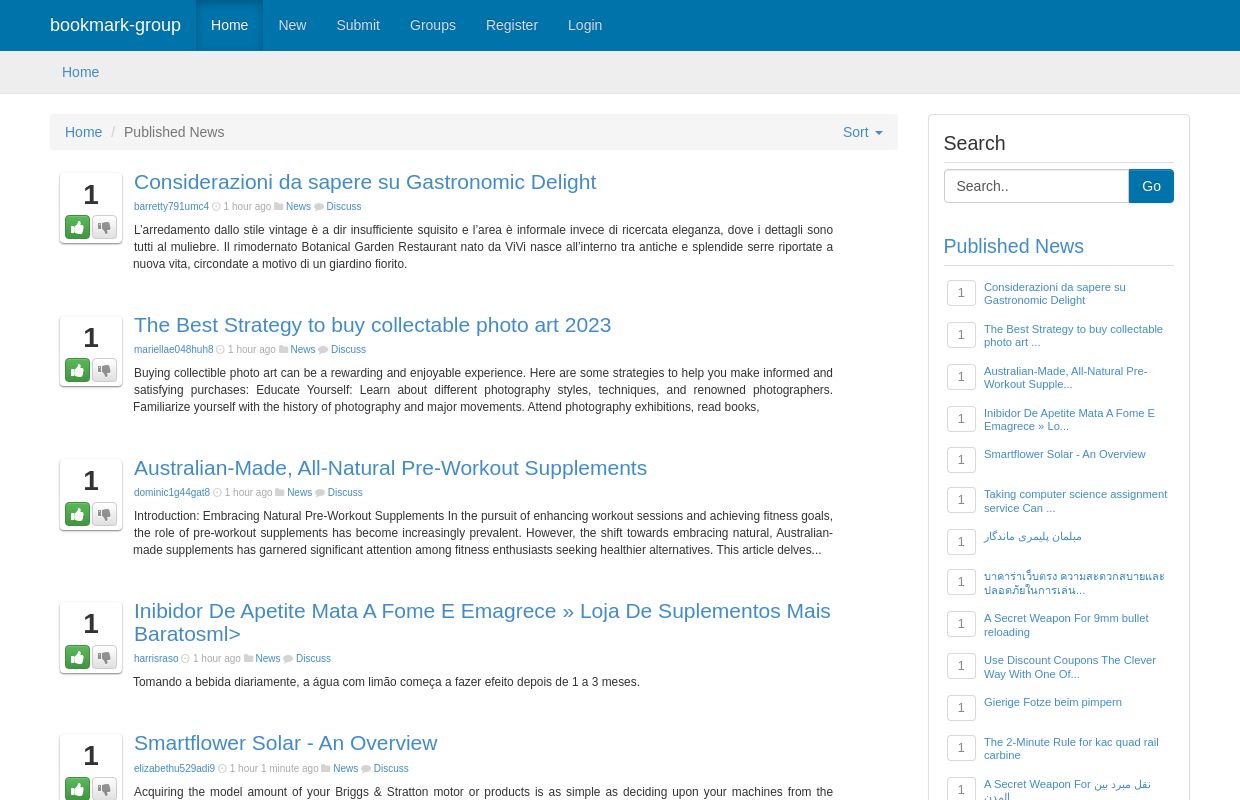Switch to the Home tab in the navbar
The image size is (1240, 800).
[230, 25]
